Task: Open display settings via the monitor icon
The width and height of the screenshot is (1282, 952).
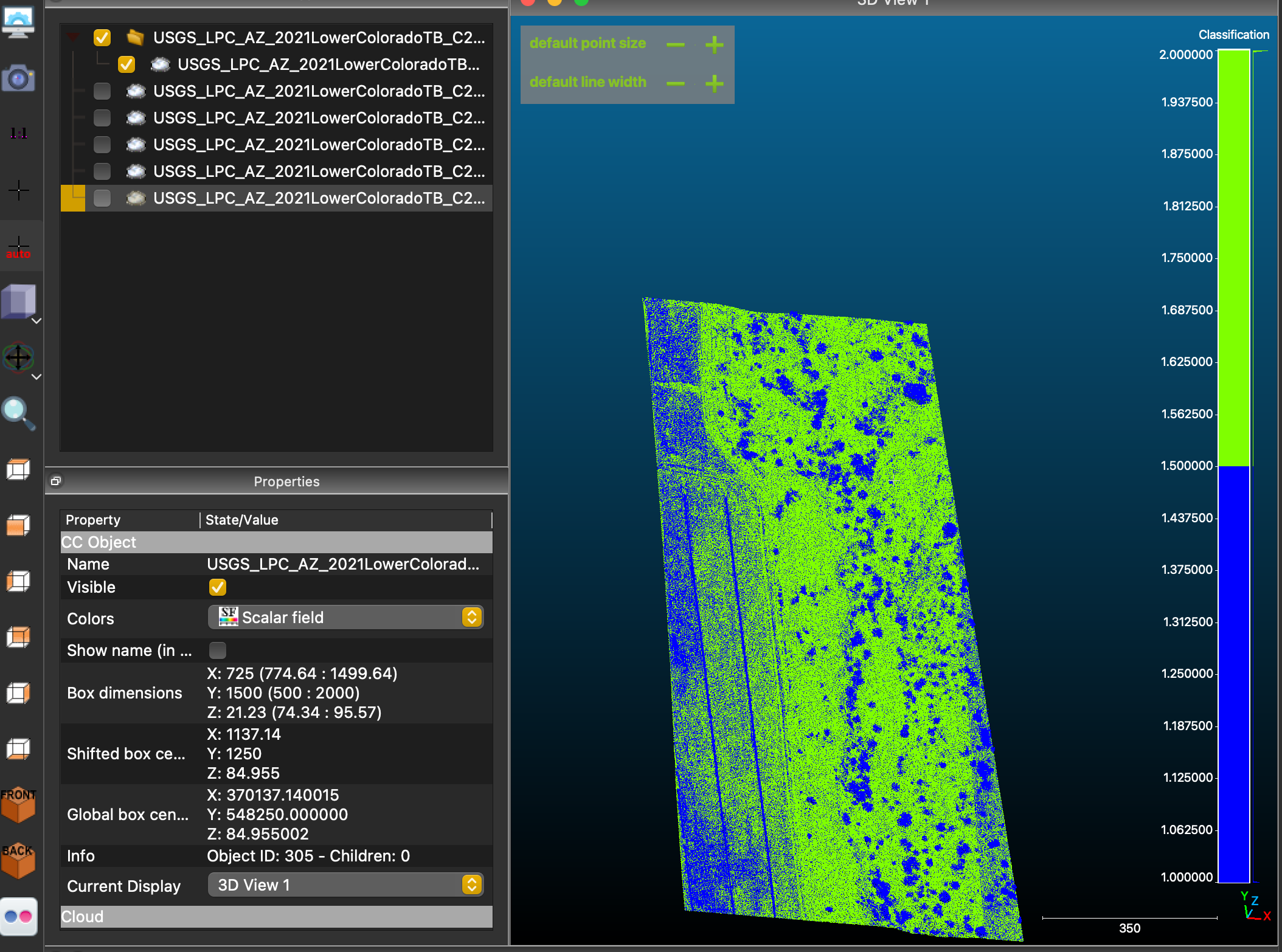Action: [x=18, y=23]
